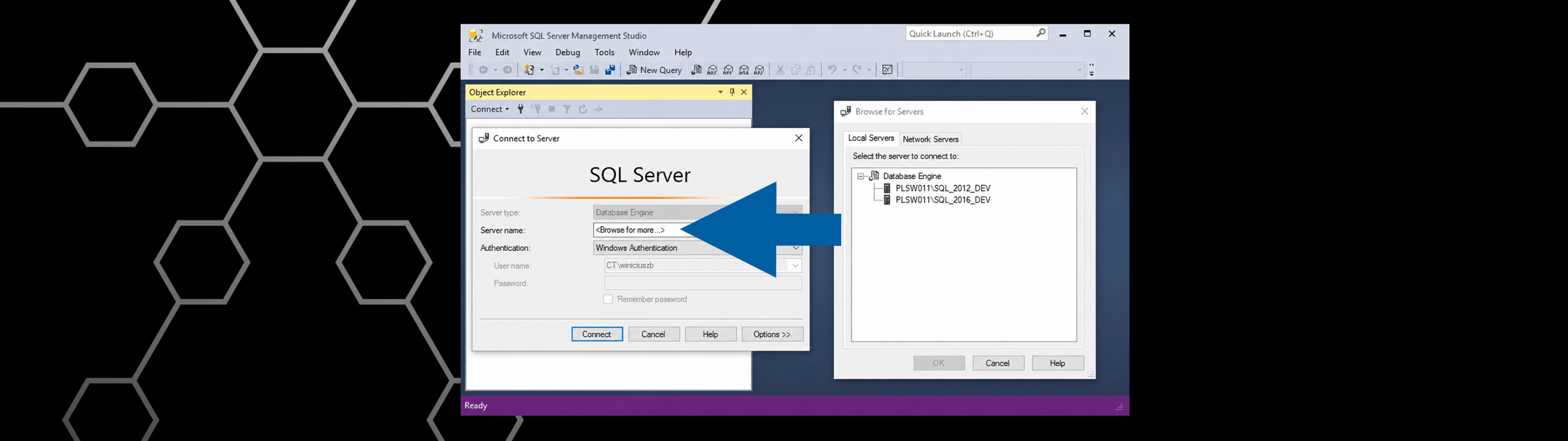Click Help in Browse for Servers dialog
Screen dimensions: 1568x441
[1058, 363]
